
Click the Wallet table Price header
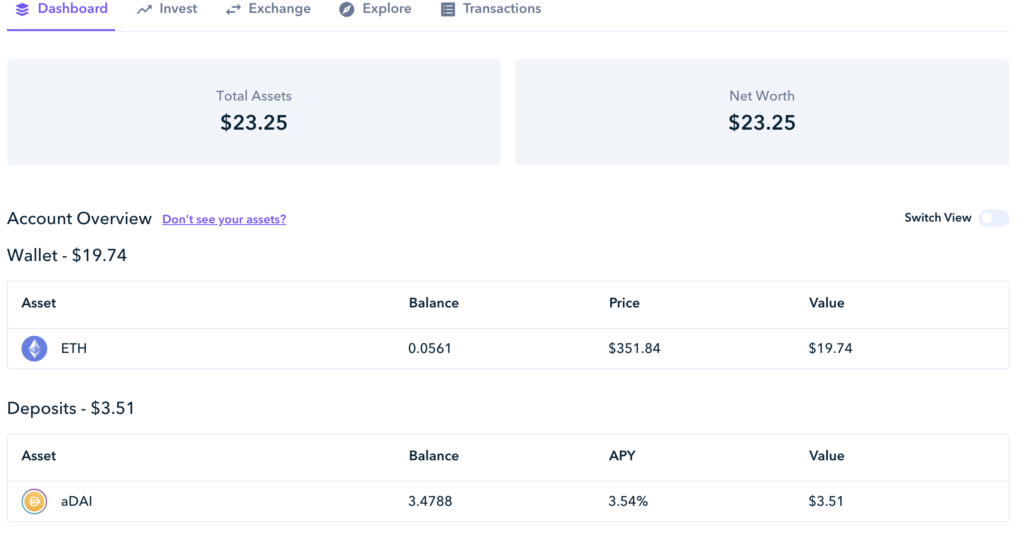click(624, 303)
